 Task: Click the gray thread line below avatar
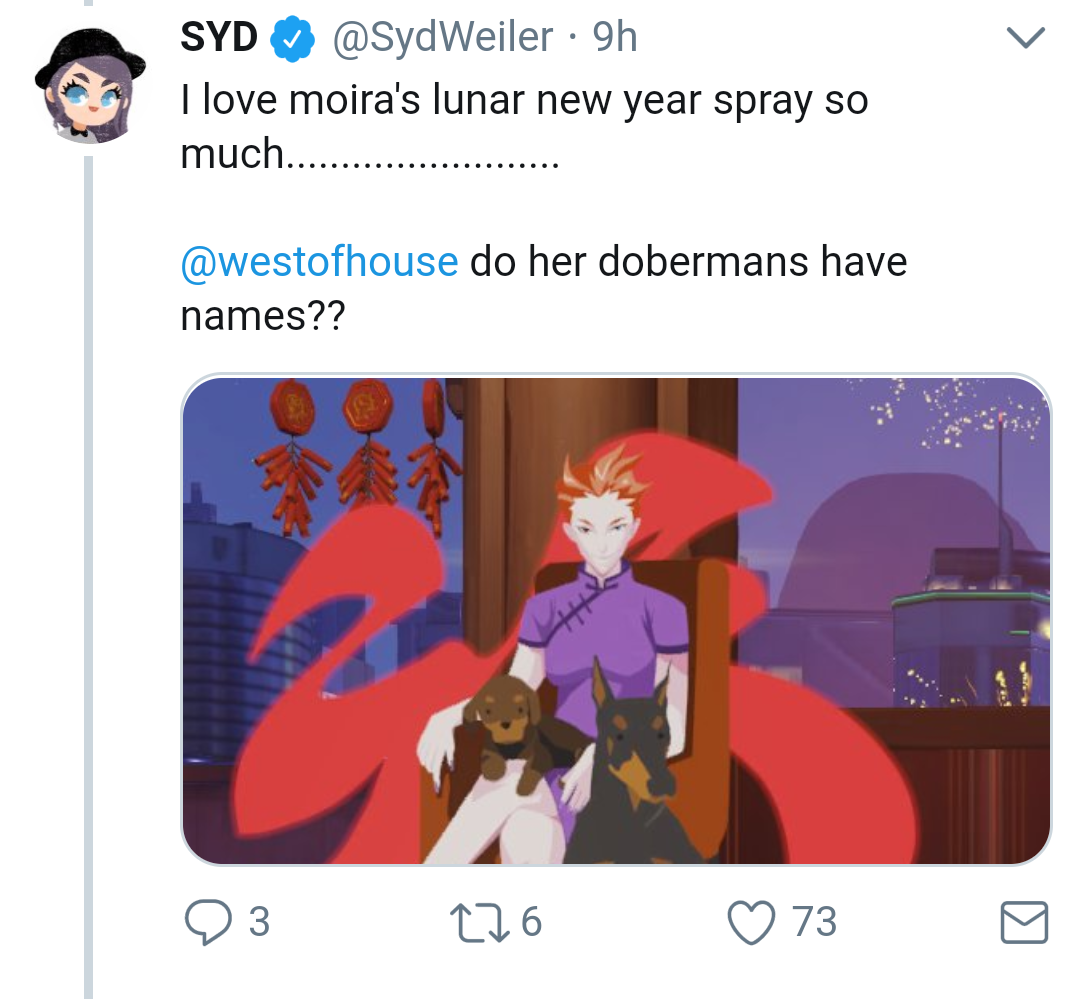pos(88,577)
